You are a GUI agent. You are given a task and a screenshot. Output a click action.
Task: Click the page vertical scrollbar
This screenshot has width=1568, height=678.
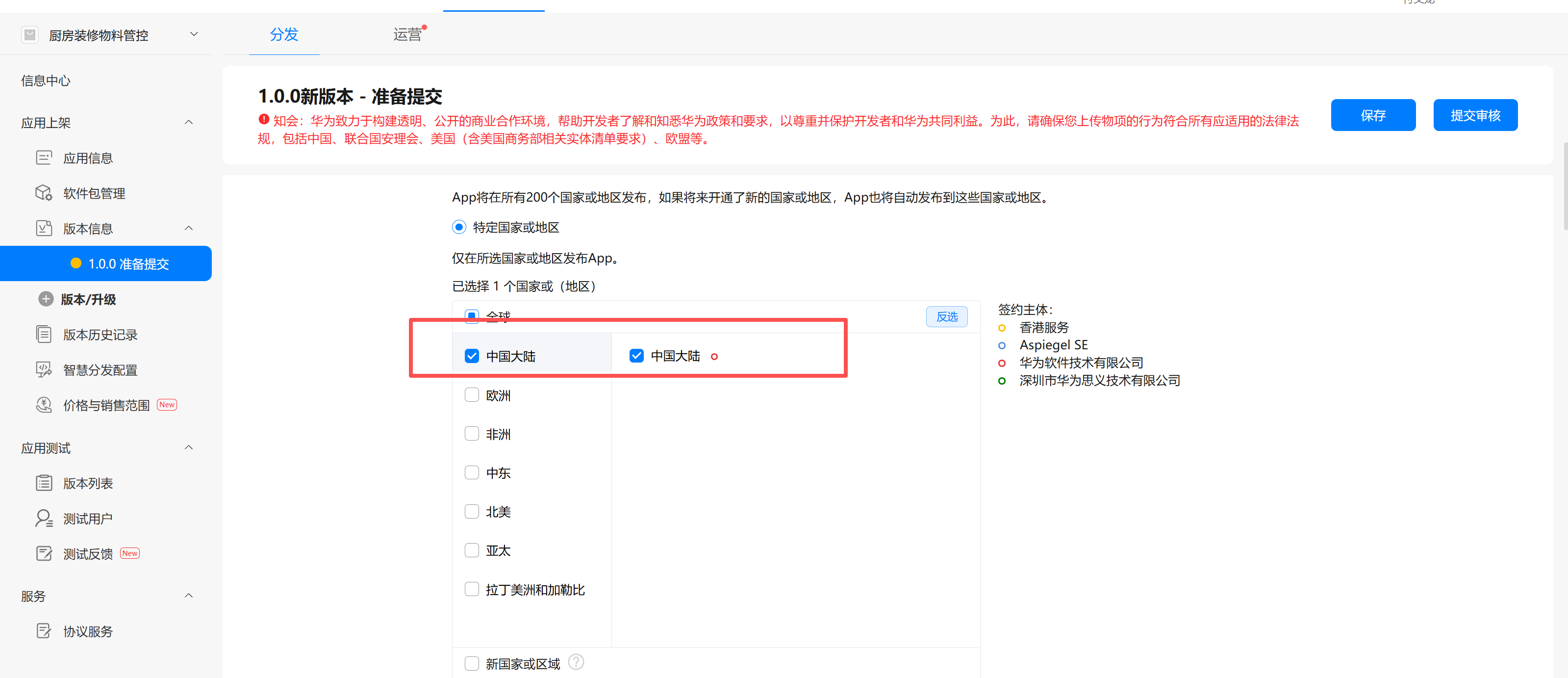coord(1565,186)
